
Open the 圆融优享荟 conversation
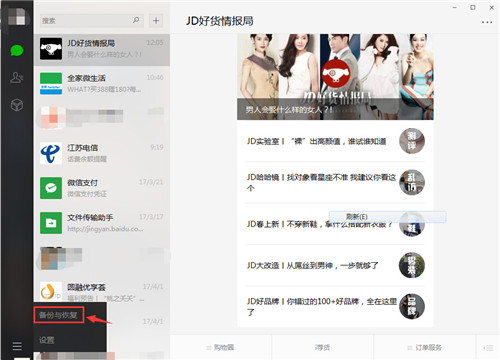102,291
